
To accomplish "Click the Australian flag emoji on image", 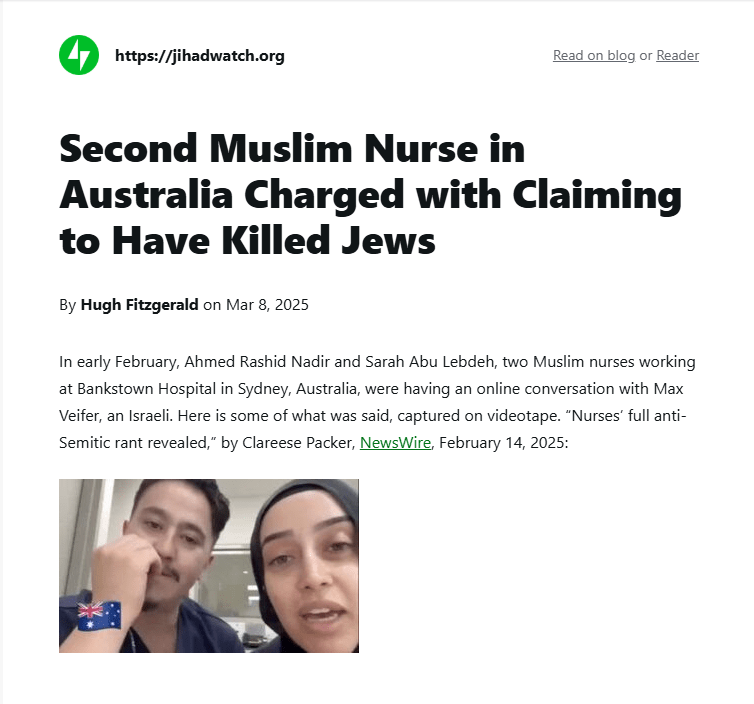I will 99,616.
